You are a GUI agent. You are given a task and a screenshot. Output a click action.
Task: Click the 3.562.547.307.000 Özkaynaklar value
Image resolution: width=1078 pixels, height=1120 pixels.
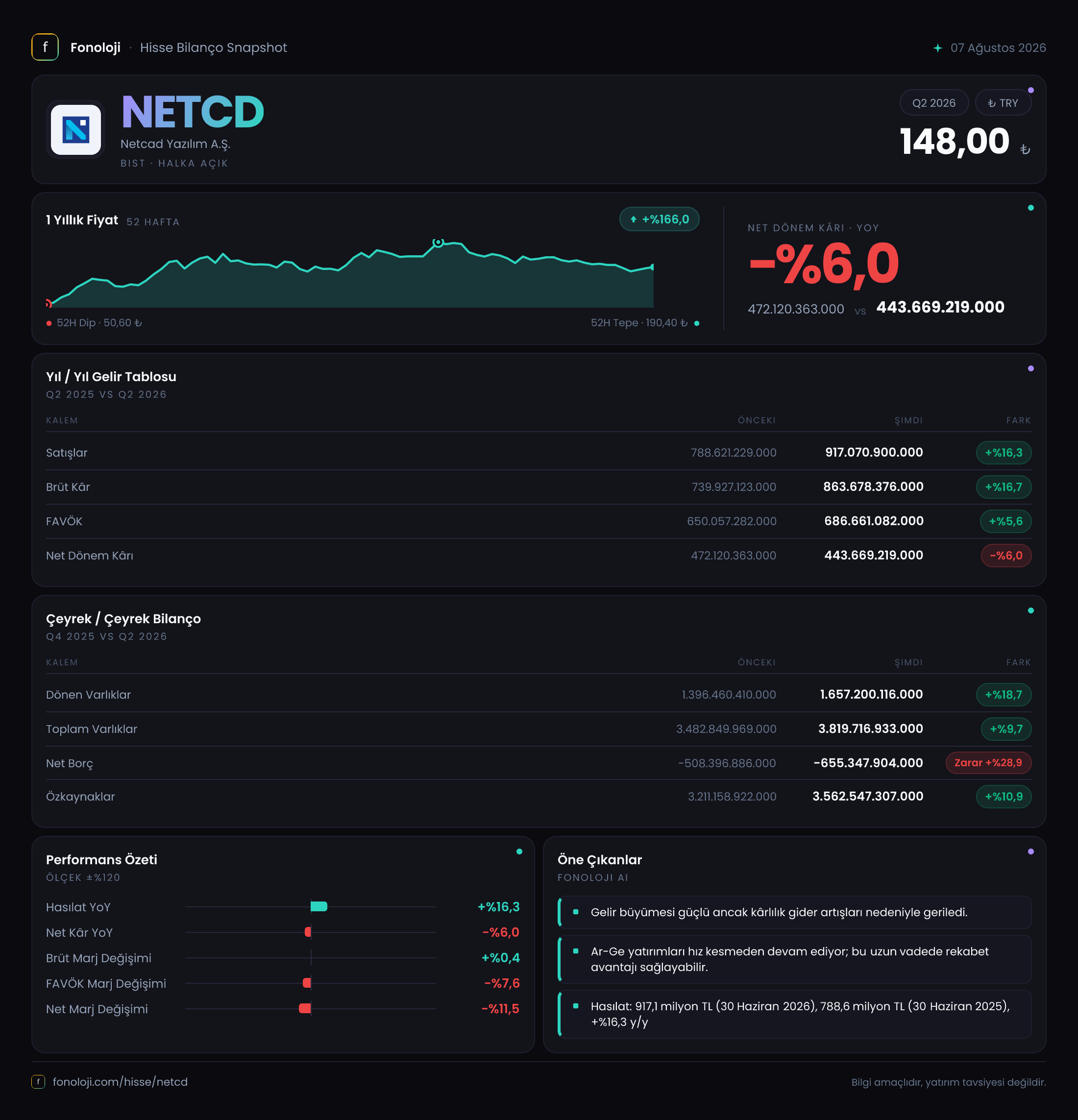[868, 797]
